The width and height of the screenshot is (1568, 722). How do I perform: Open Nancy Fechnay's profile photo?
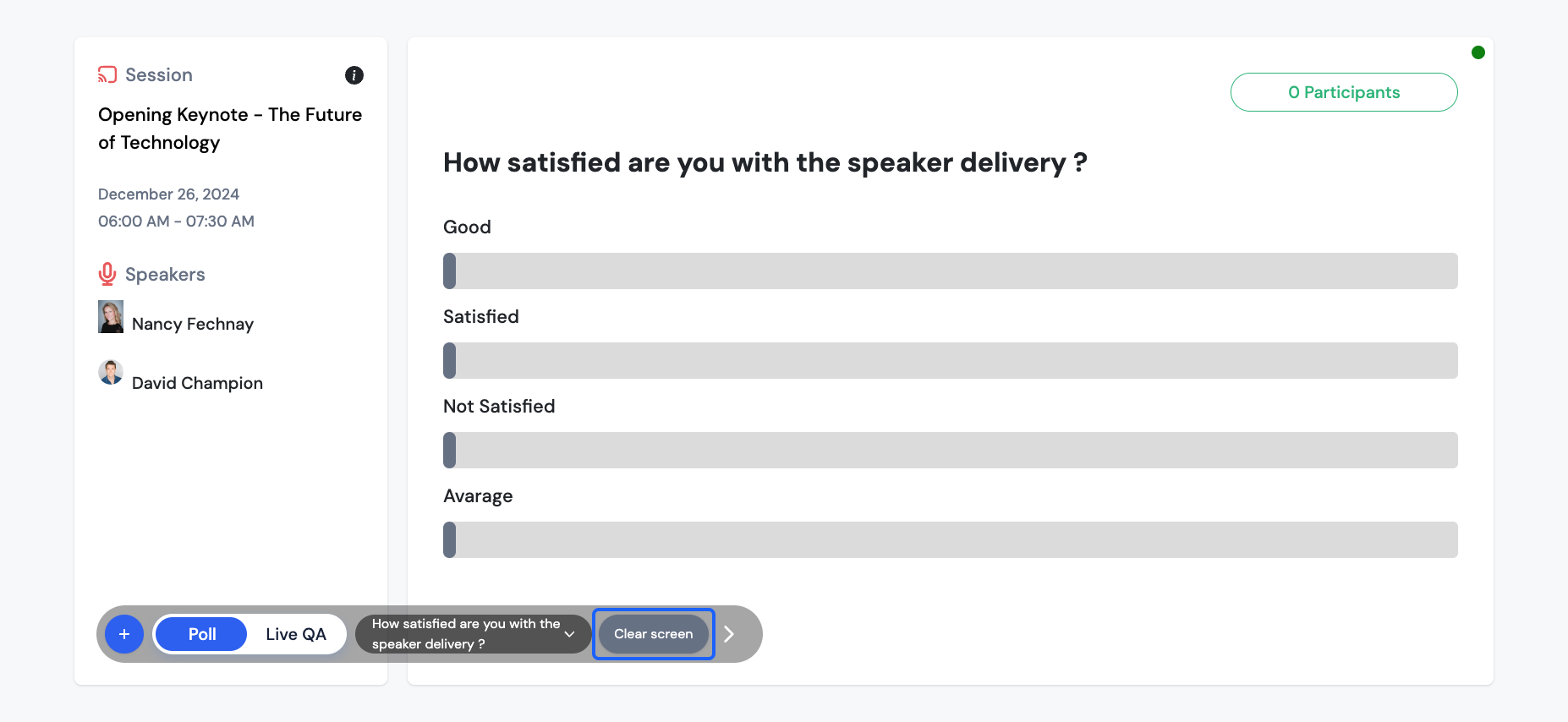tap(111, 316)
